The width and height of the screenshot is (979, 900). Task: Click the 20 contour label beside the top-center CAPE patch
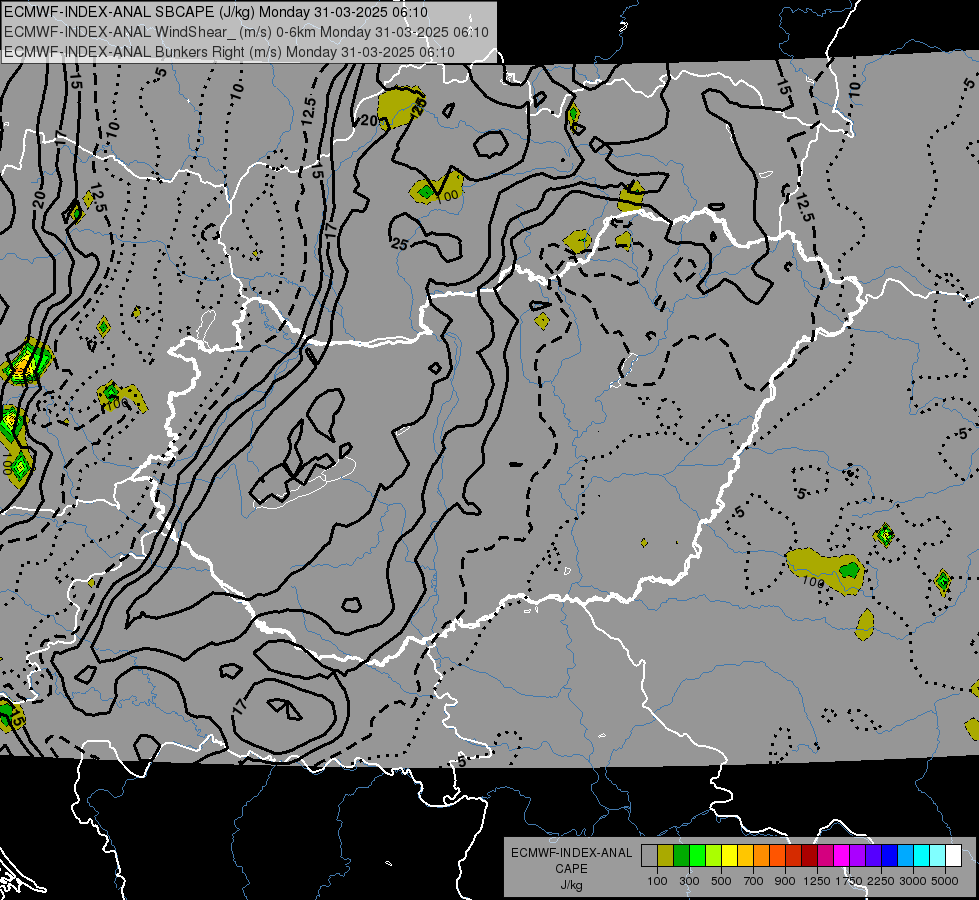point(369,120)
